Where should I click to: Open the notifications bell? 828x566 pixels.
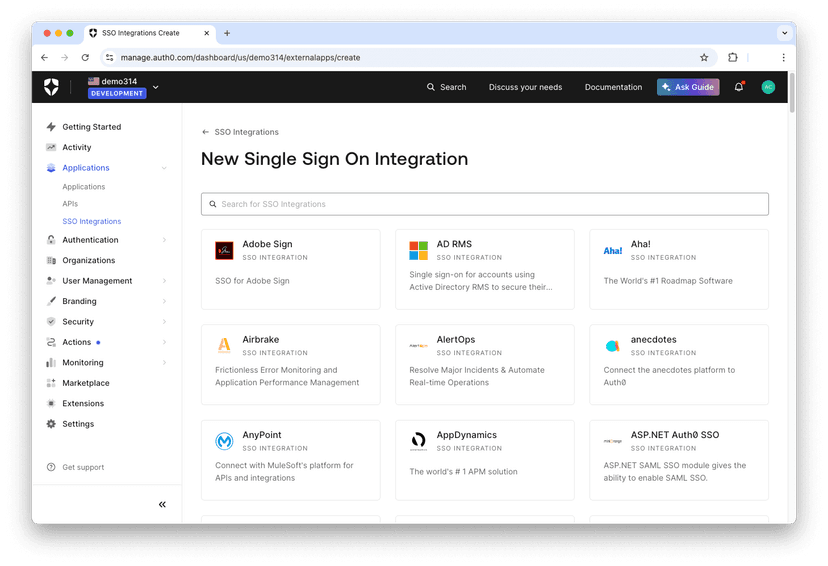coord(739,87)
